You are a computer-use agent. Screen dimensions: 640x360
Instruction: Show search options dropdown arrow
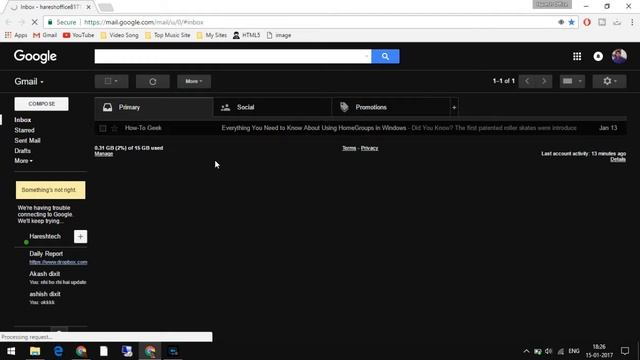coord(366,56)
